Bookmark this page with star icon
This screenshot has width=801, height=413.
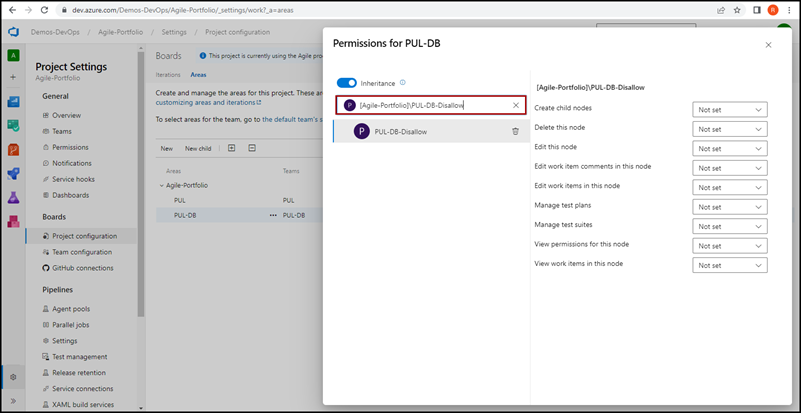pos(737,10)
